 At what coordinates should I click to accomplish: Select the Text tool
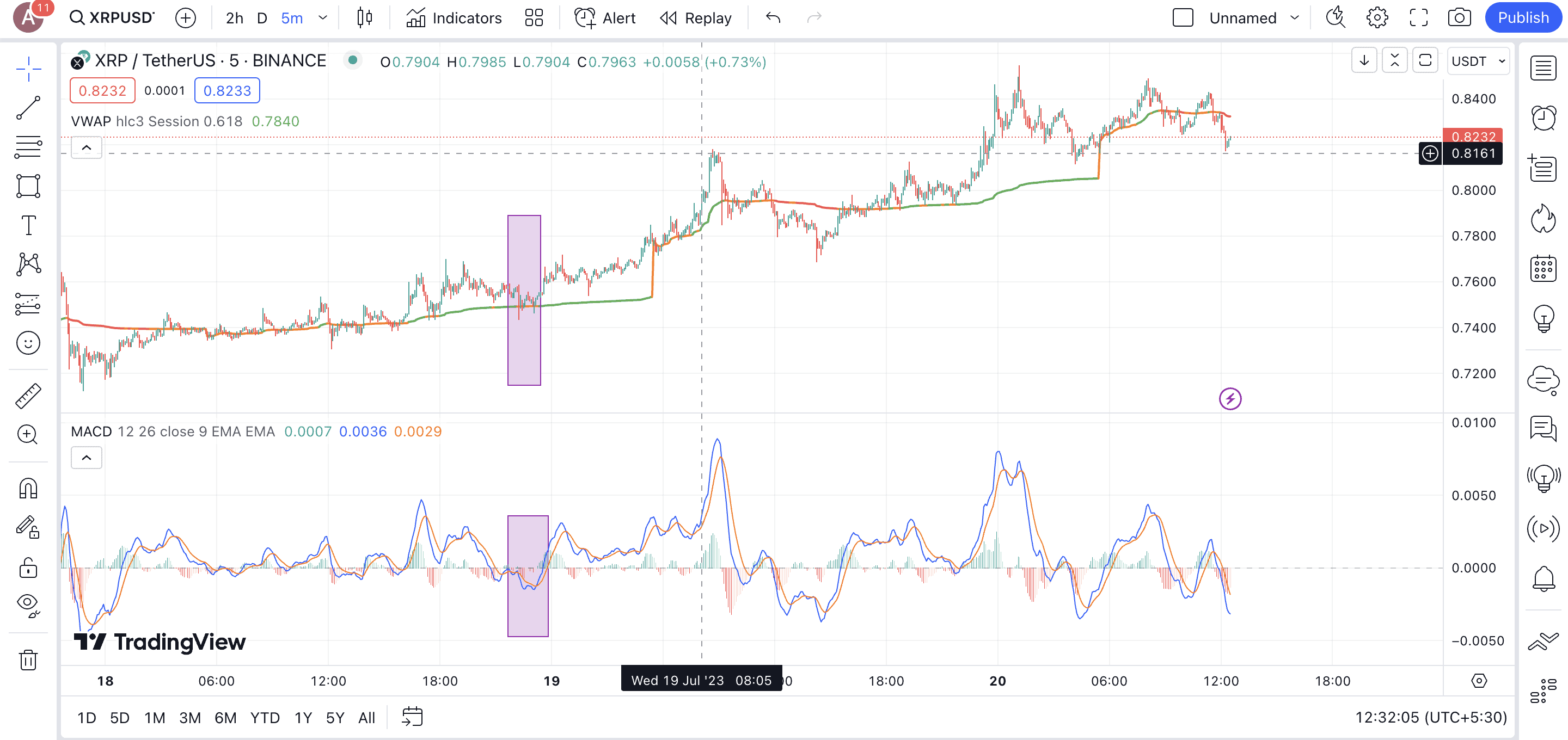coord(28,225)
